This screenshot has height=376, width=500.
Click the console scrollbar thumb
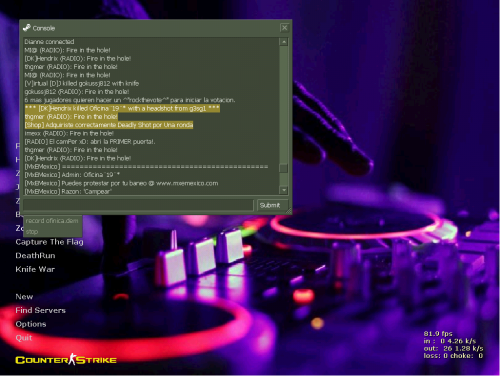click(284, 168)
